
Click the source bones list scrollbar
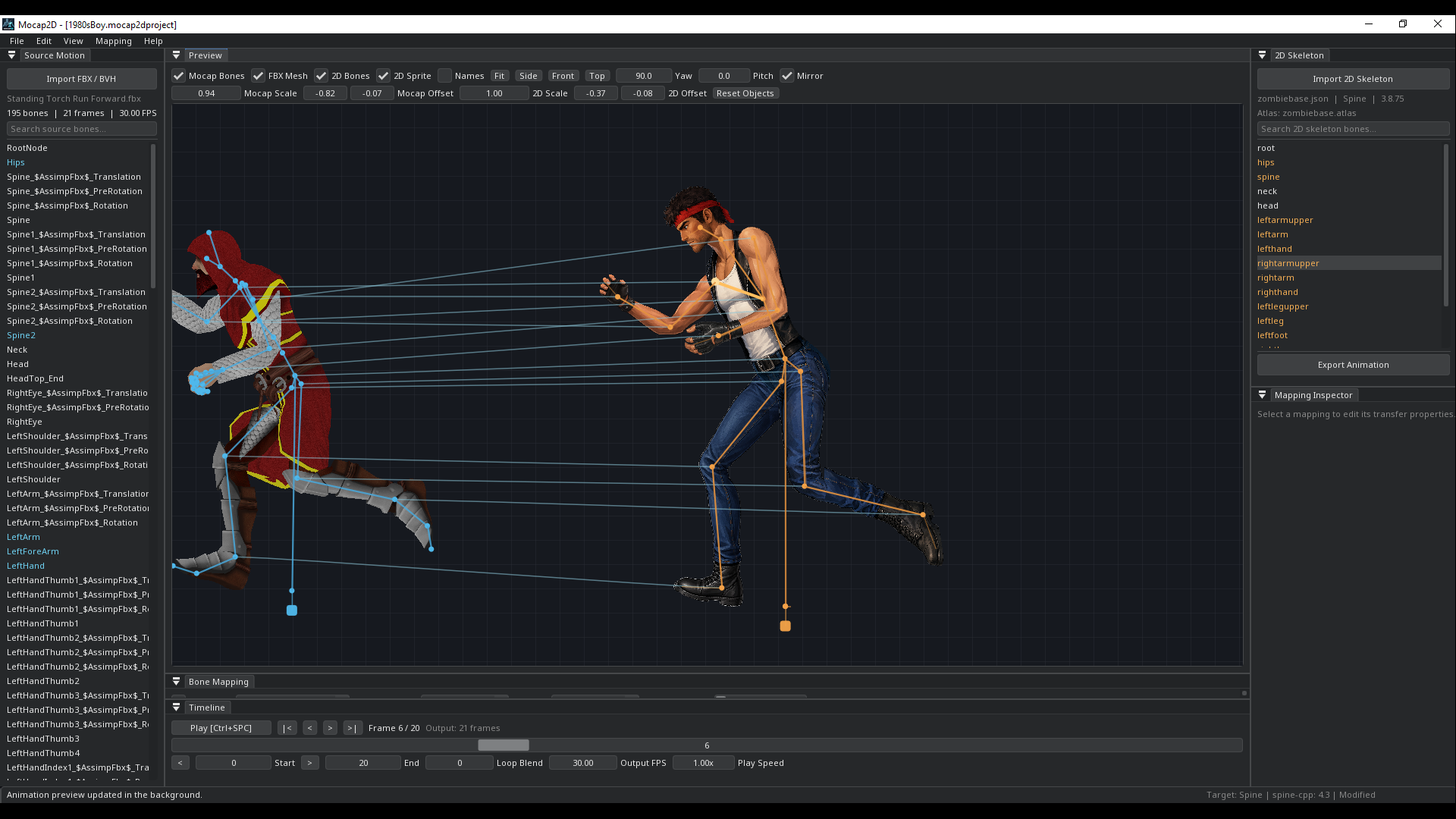click(153, 215)
